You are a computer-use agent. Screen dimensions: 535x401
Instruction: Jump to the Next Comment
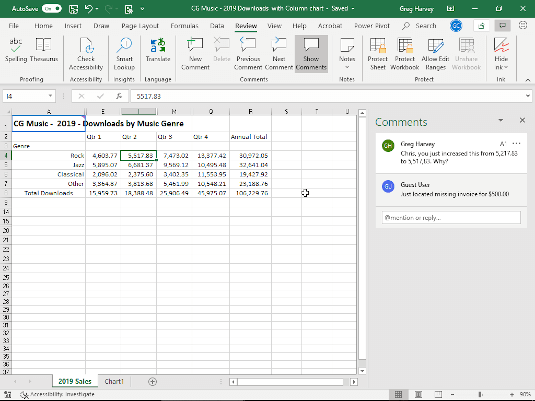pyautogui.click(x=279, y=54)
